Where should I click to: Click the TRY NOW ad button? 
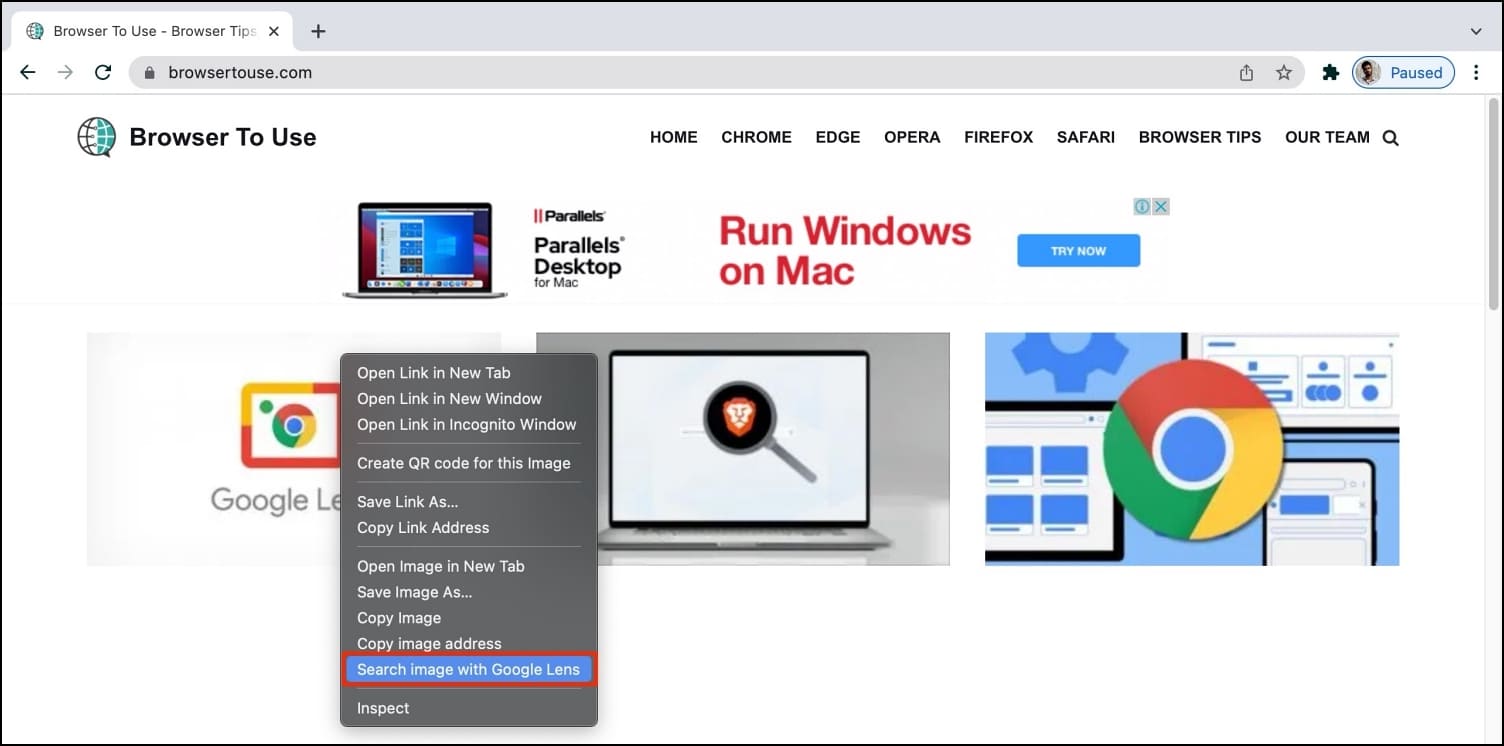[x=1078, y=251]
